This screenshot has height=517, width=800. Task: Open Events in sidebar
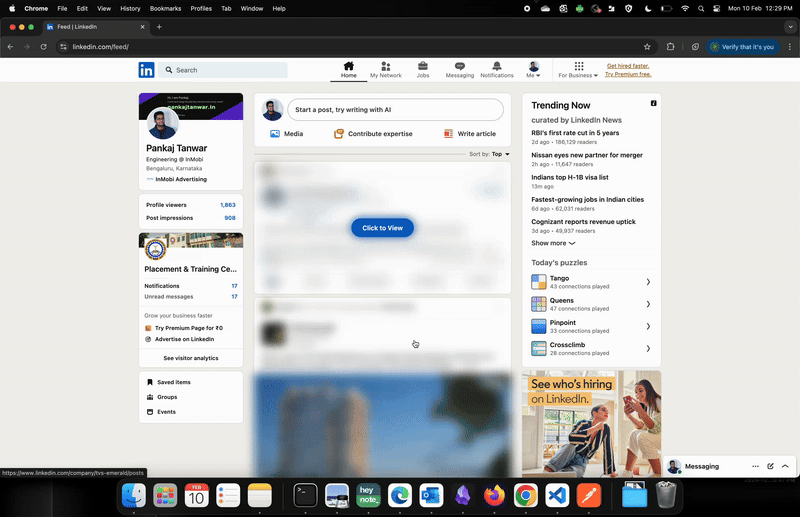pos(161,412)
